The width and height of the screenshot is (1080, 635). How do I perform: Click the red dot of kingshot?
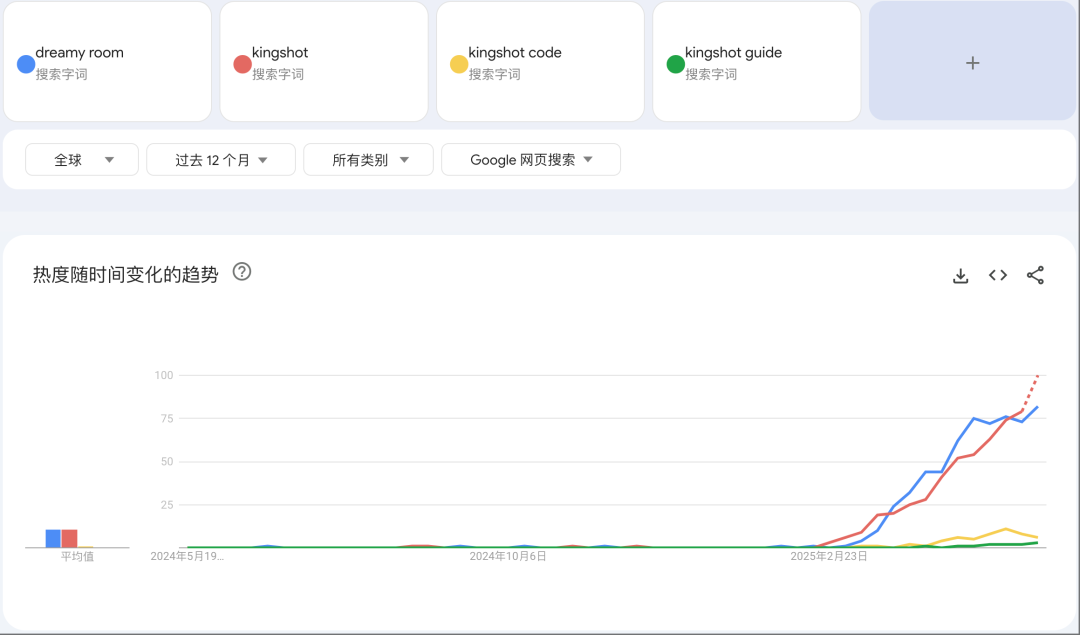[242, 64]
